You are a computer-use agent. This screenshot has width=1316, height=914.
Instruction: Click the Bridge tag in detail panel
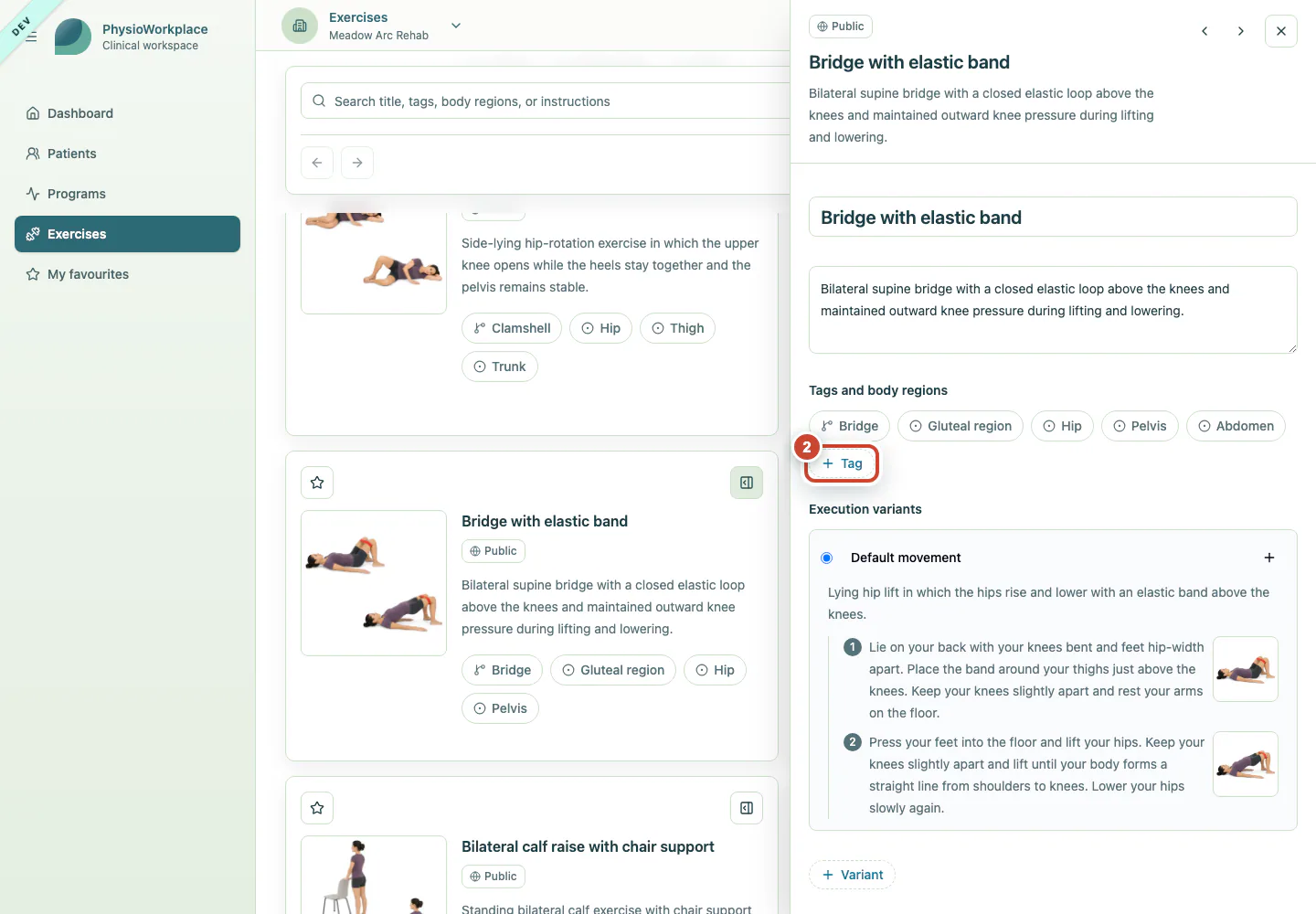coord(849,426)
